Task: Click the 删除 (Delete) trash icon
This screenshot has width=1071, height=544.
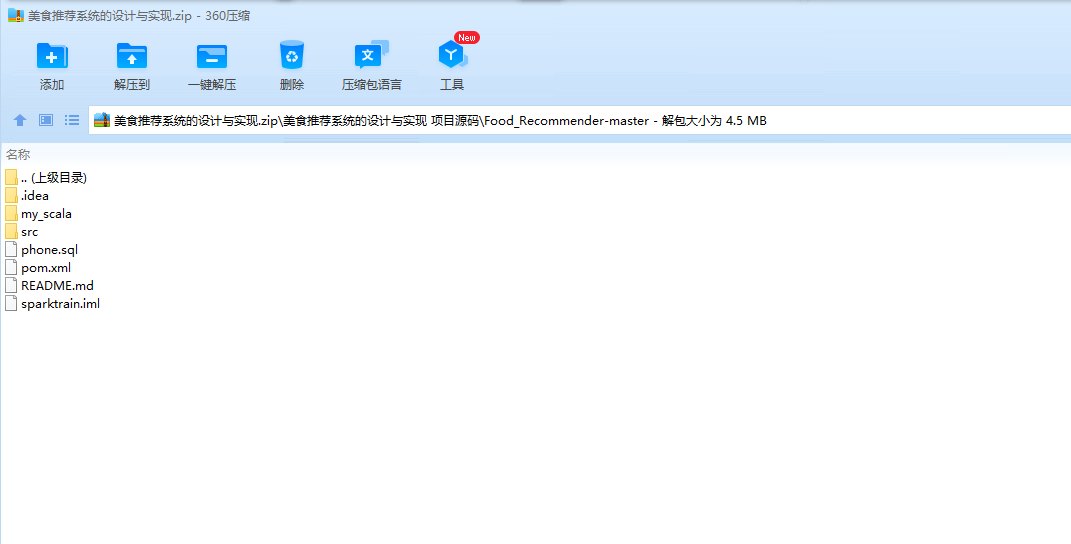Action: [x=292, y=55]
